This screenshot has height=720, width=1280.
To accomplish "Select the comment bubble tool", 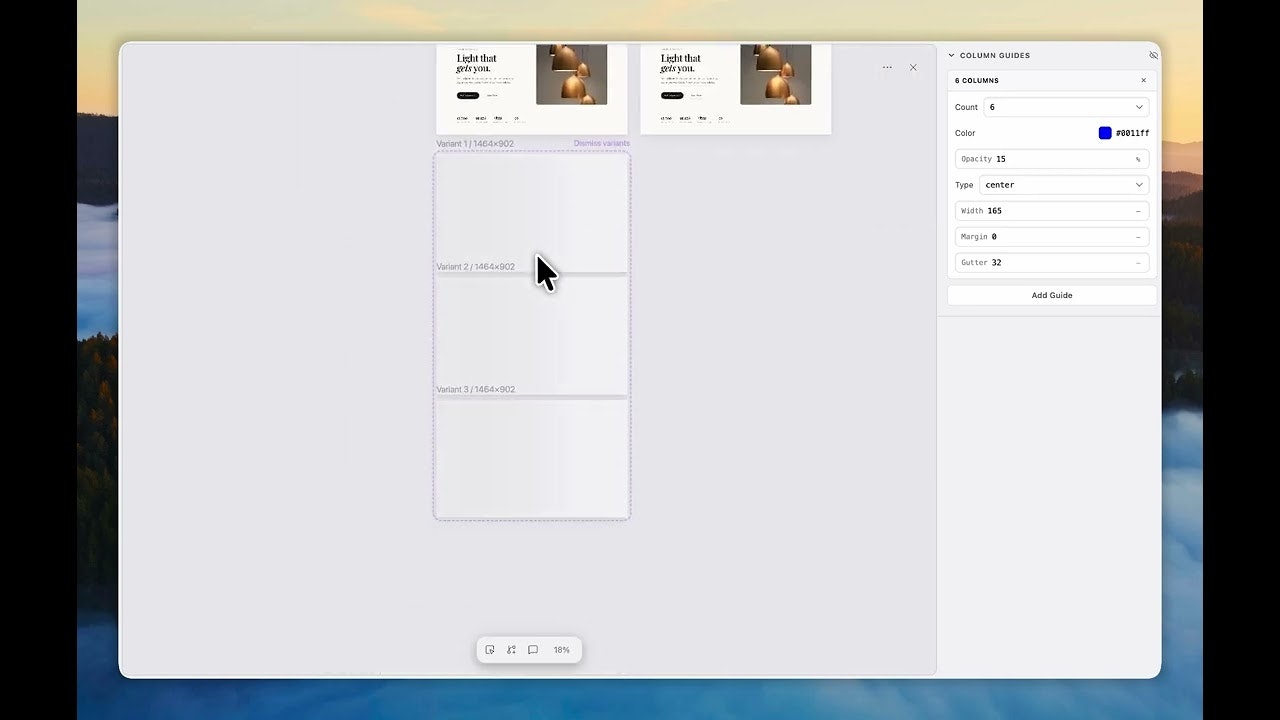I will [533, 649].
